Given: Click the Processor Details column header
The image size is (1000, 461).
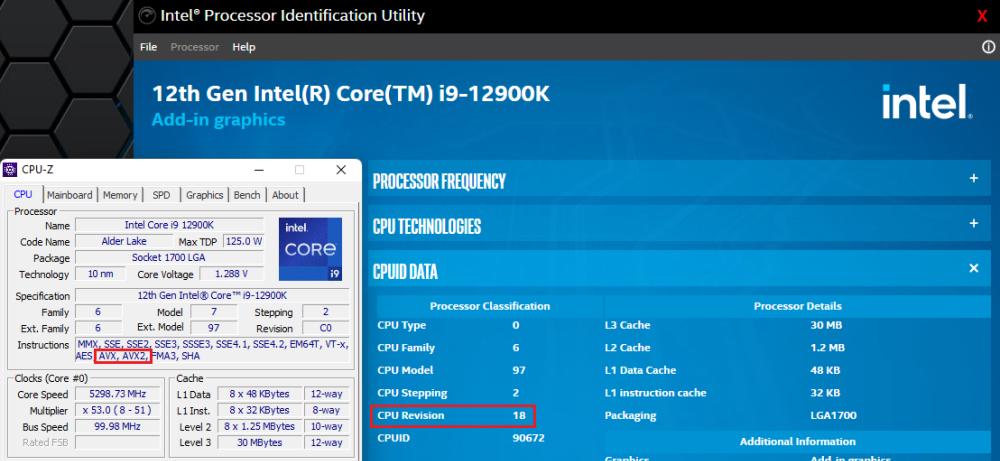Looking at the screenshot, I should click(797, 306).
